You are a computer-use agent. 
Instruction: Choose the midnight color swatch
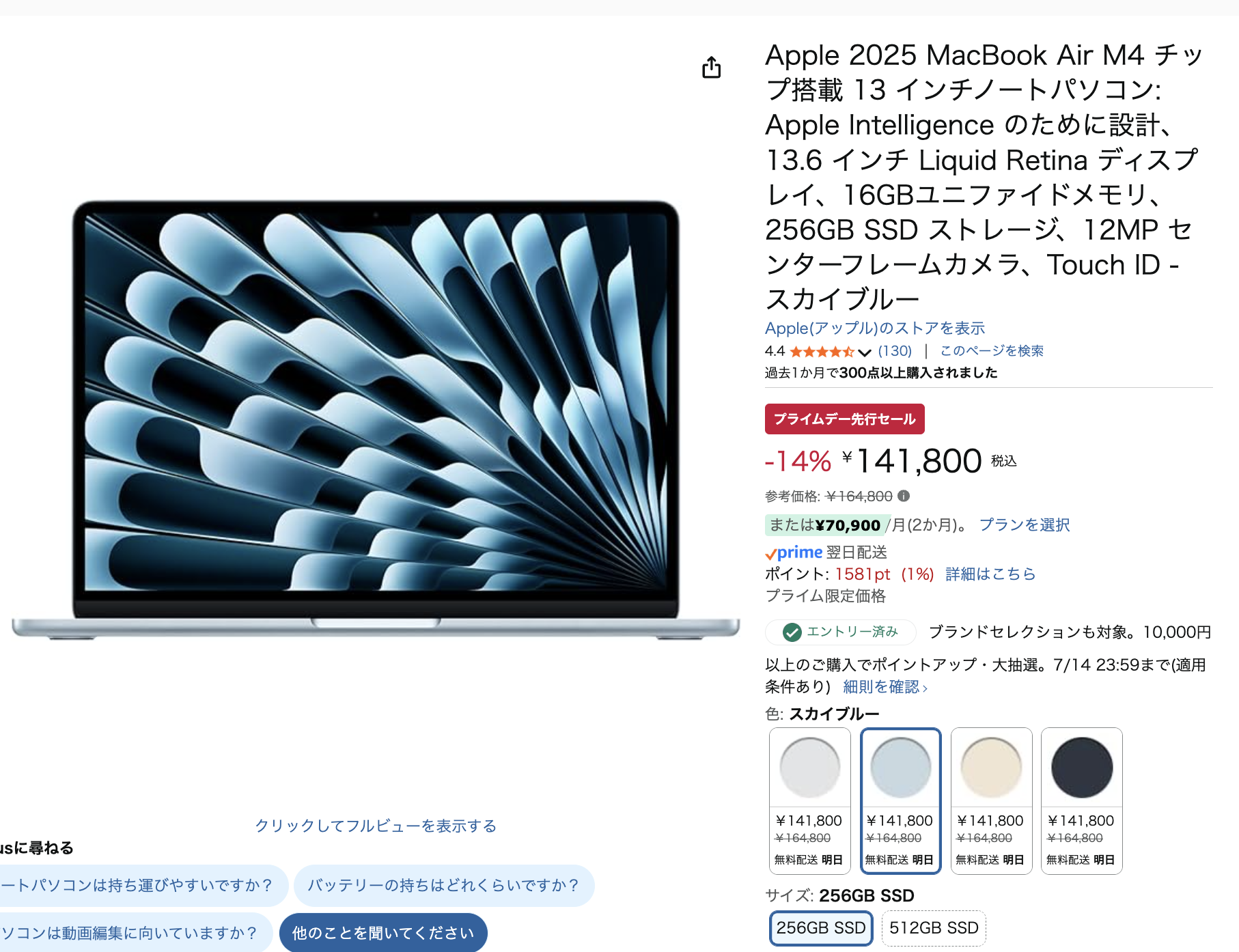coord(1082,800)
